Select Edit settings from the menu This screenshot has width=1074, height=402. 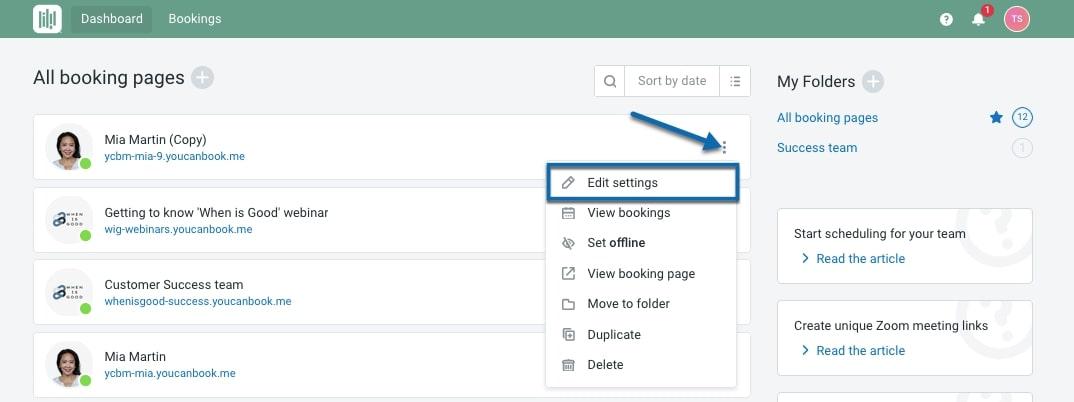point(622,183)
